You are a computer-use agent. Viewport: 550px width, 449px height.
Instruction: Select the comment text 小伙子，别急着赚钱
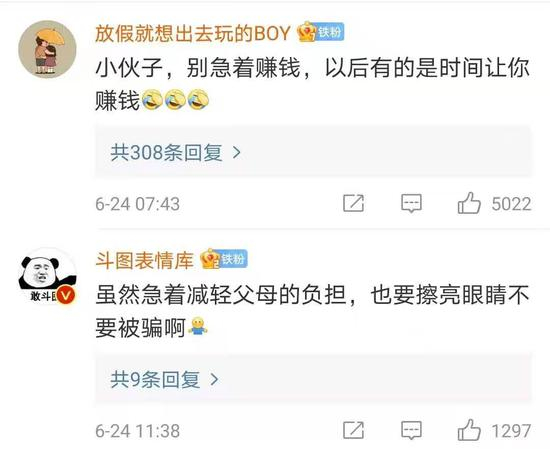[198, 68]
